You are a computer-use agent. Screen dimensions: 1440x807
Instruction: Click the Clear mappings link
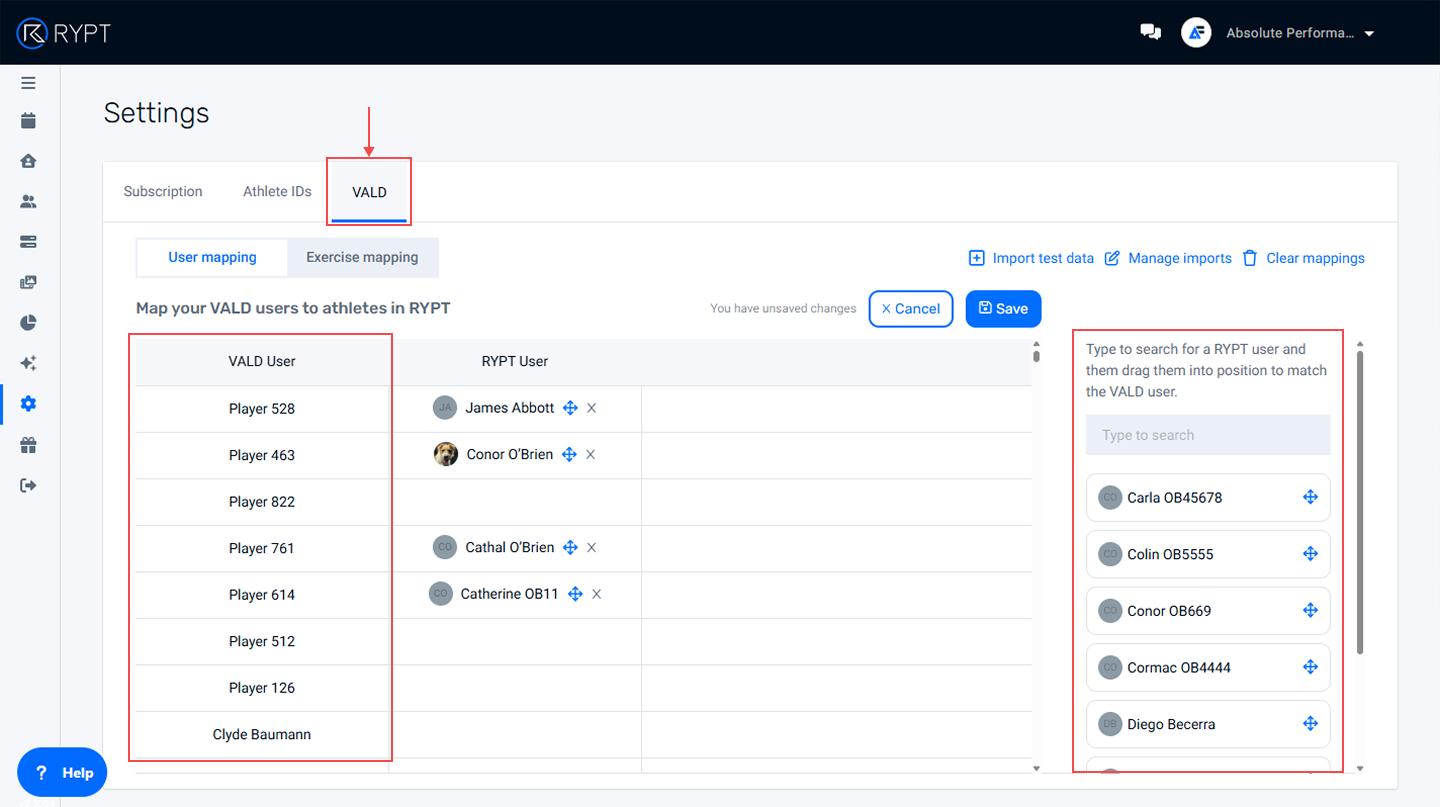coord(1303,258)
